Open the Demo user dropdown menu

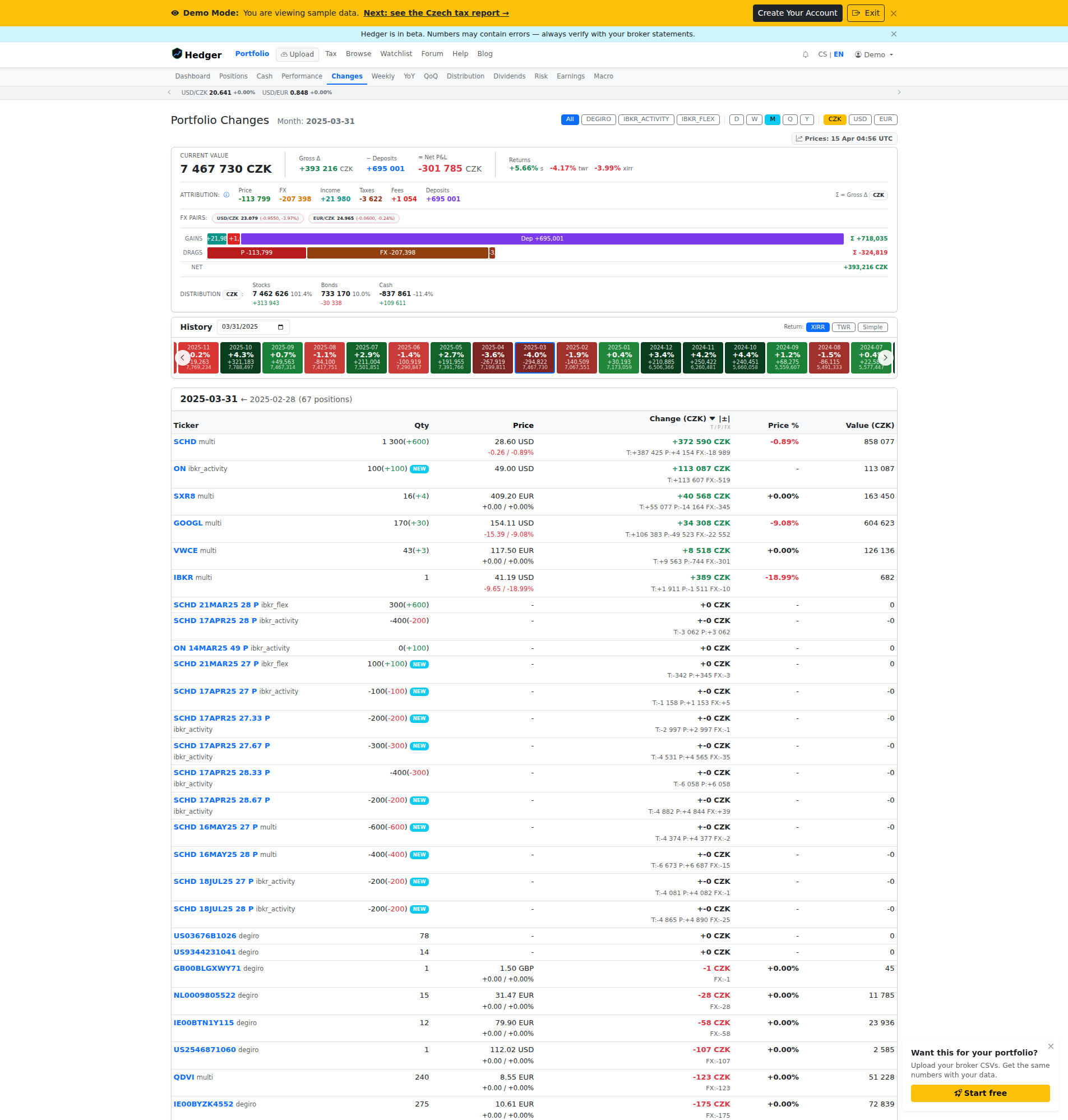click(874, 54)
